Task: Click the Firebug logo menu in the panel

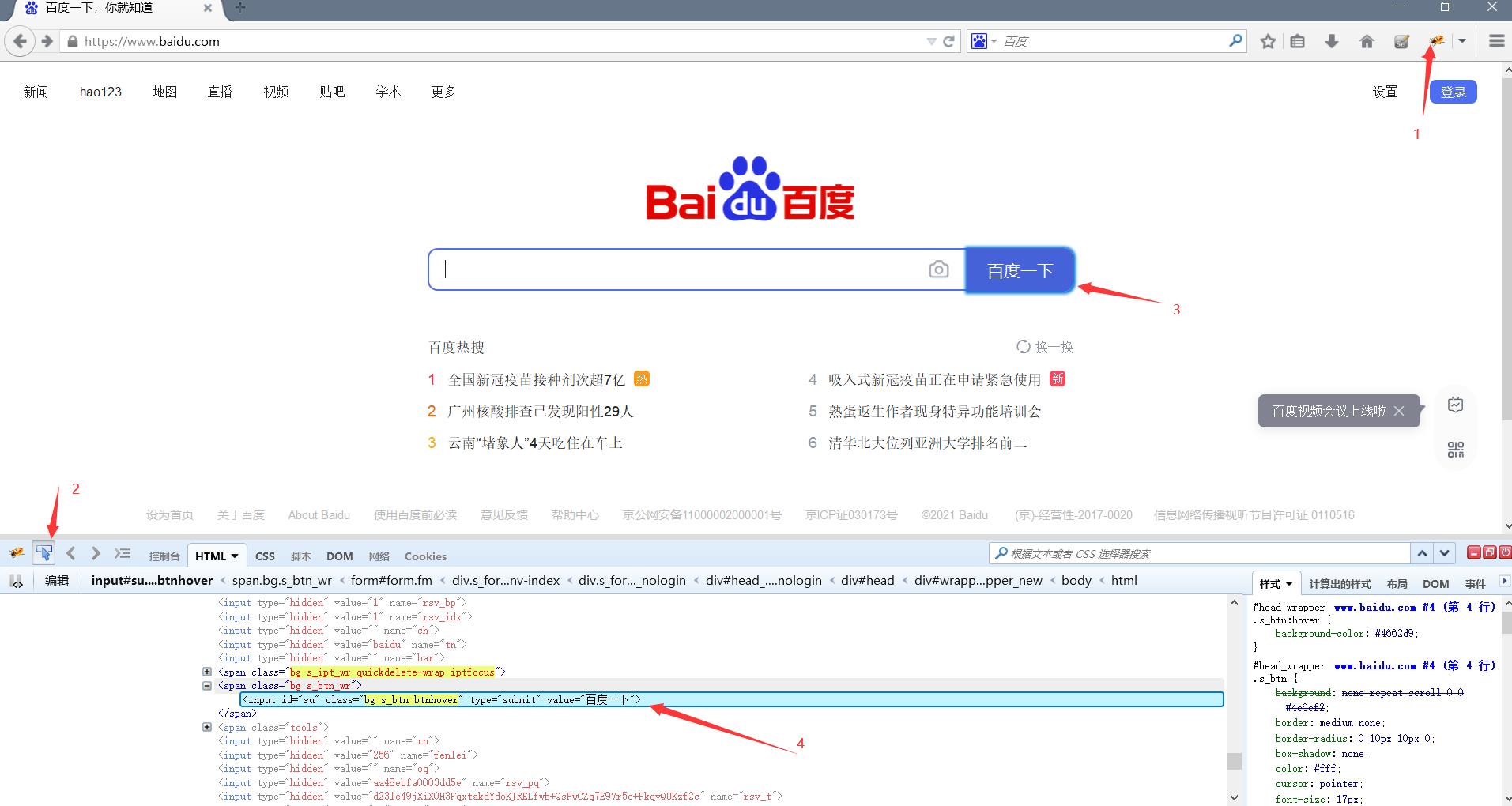Action: 17,553
